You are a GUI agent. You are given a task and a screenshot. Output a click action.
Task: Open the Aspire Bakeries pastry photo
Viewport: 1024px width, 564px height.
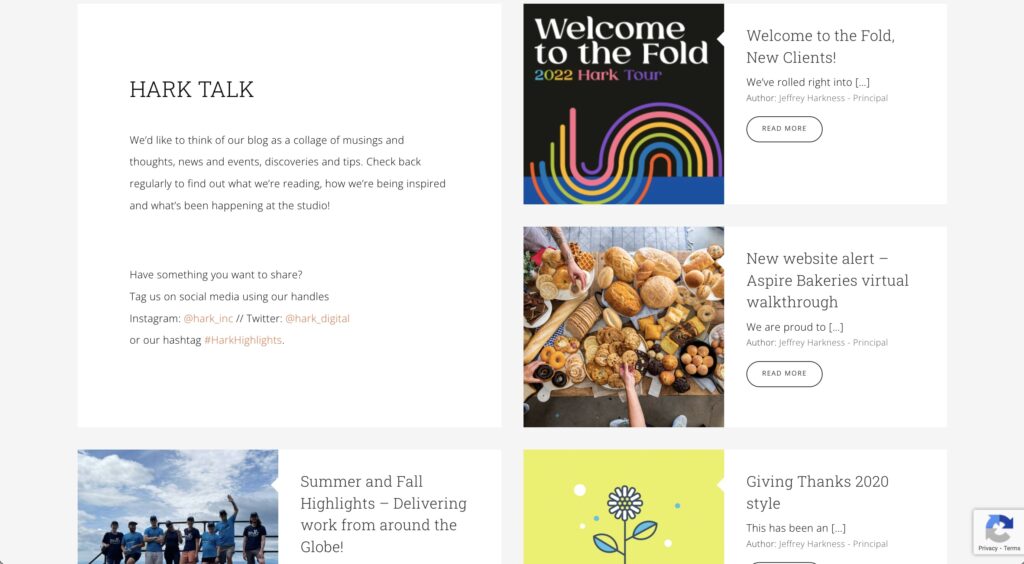[623, 327]
